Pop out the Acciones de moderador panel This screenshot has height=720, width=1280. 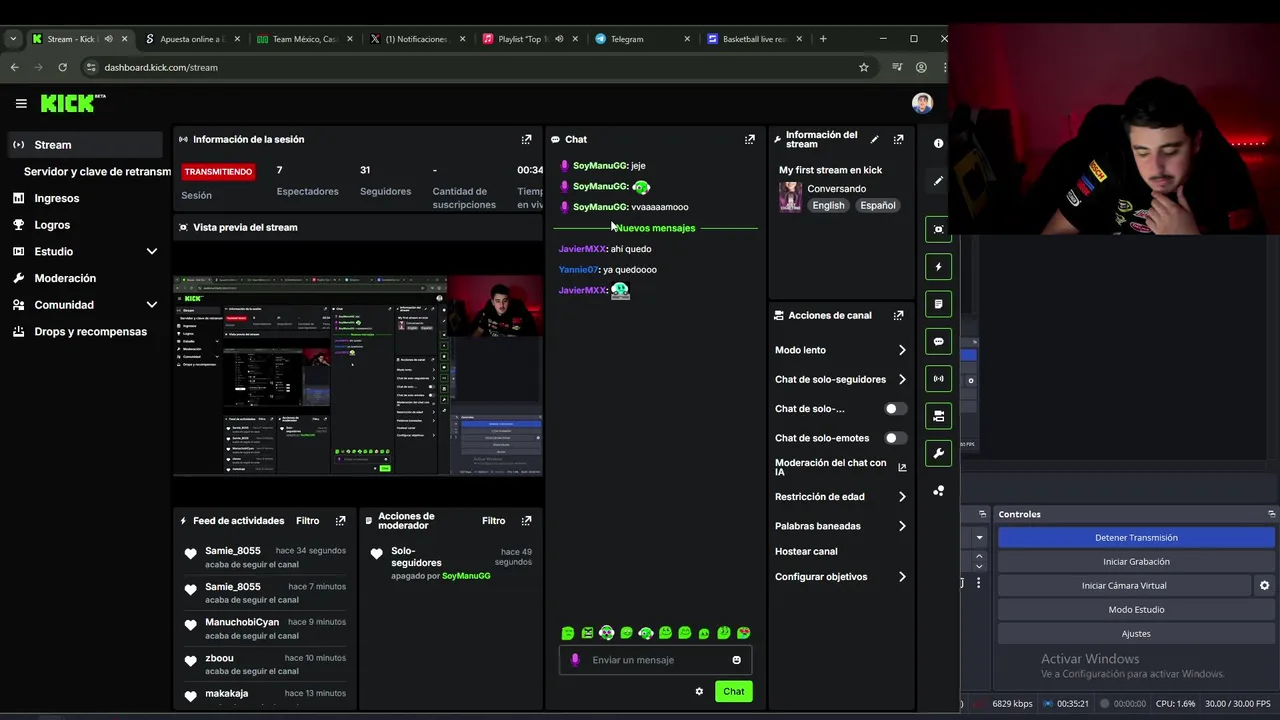[526, 521]
